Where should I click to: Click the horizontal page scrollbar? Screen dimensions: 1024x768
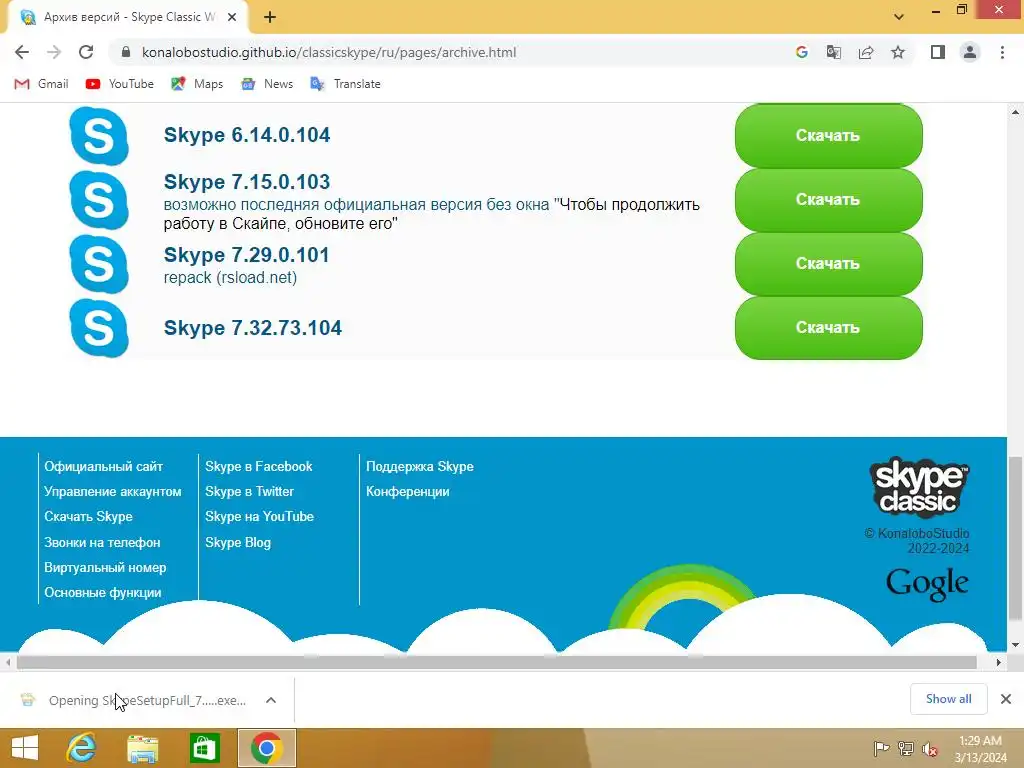[x=496, y=662]
